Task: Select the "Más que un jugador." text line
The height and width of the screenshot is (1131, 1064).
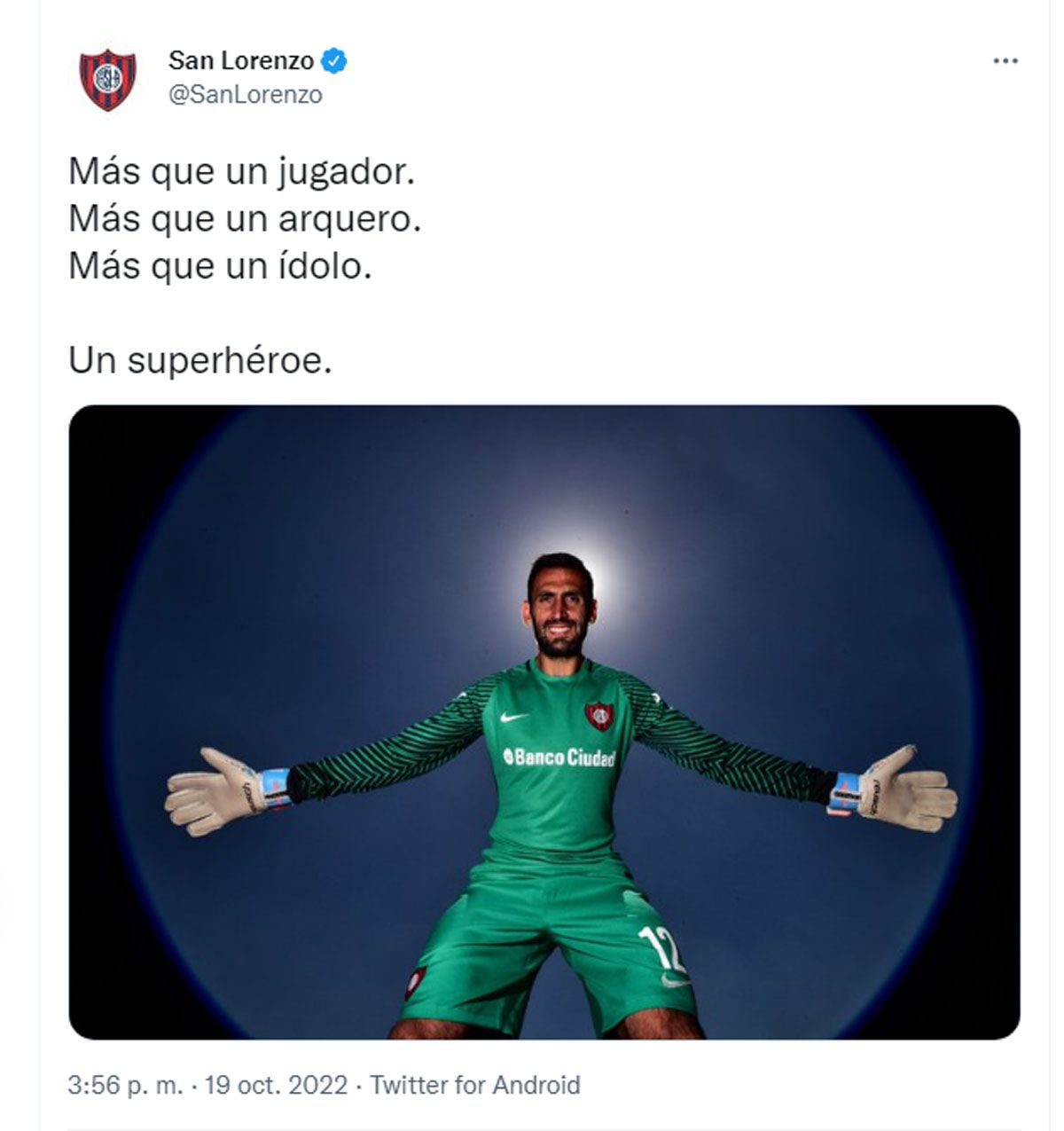Action: point(242,172)
